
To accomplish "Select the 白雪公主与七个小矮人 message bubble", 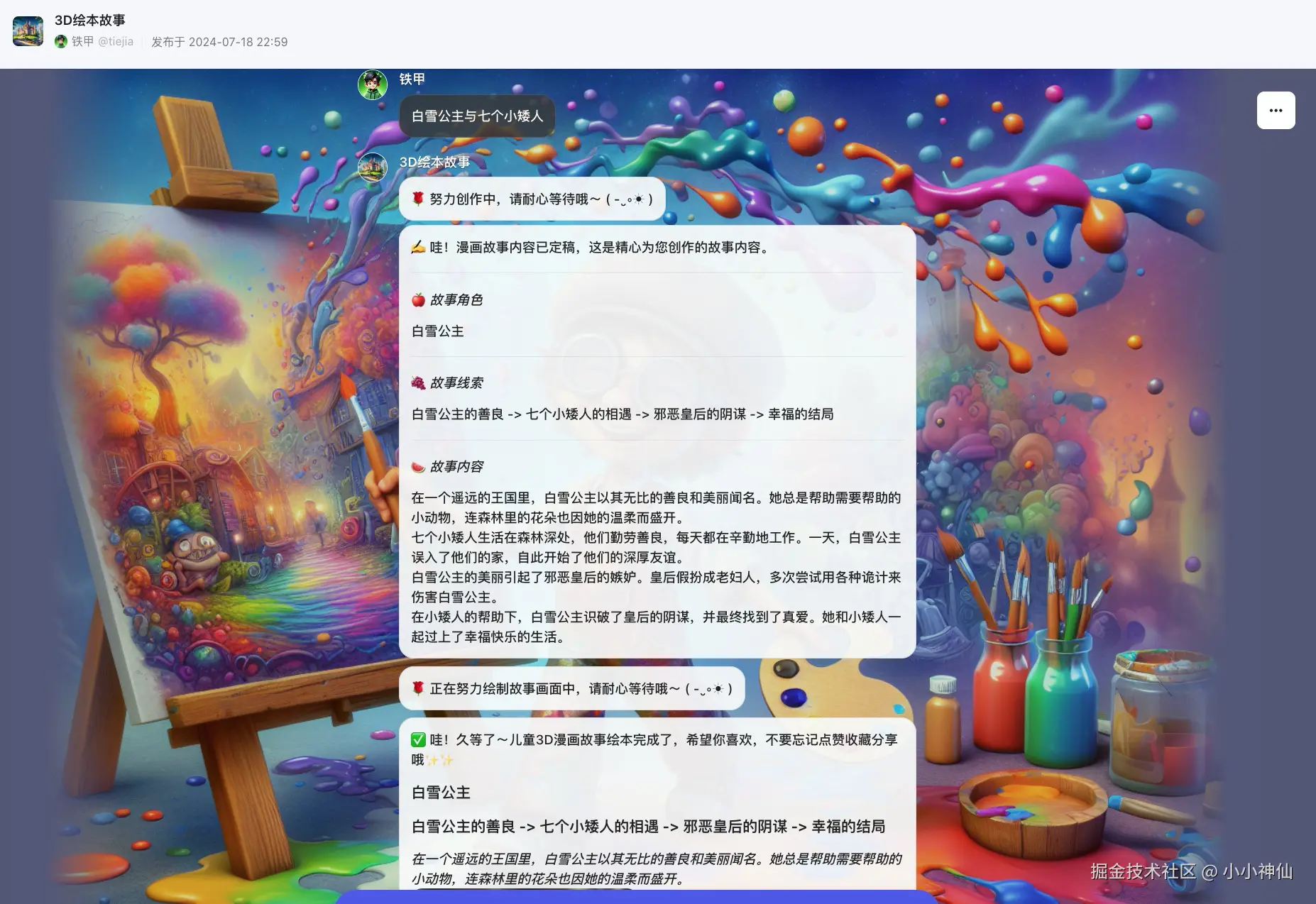I will pos(476,116).
